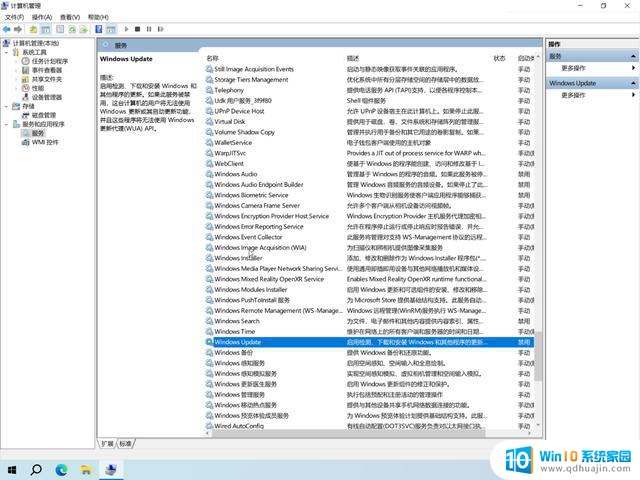Open the Properties toolbar icon
Viewport: 640px width, 480px height.
(60, 29)
